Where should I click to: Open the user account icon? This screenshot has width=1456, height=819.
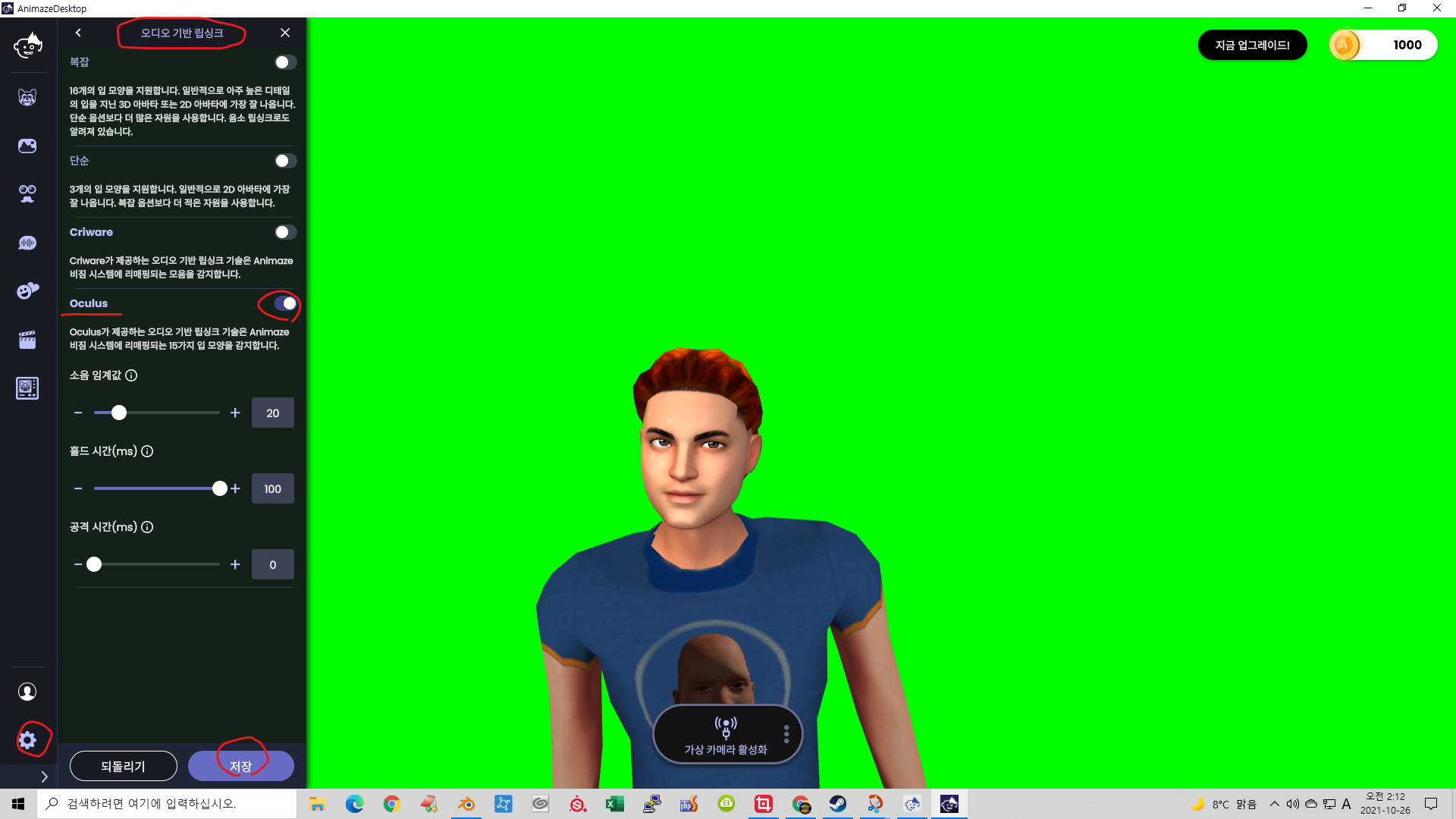tap(27, 692)
